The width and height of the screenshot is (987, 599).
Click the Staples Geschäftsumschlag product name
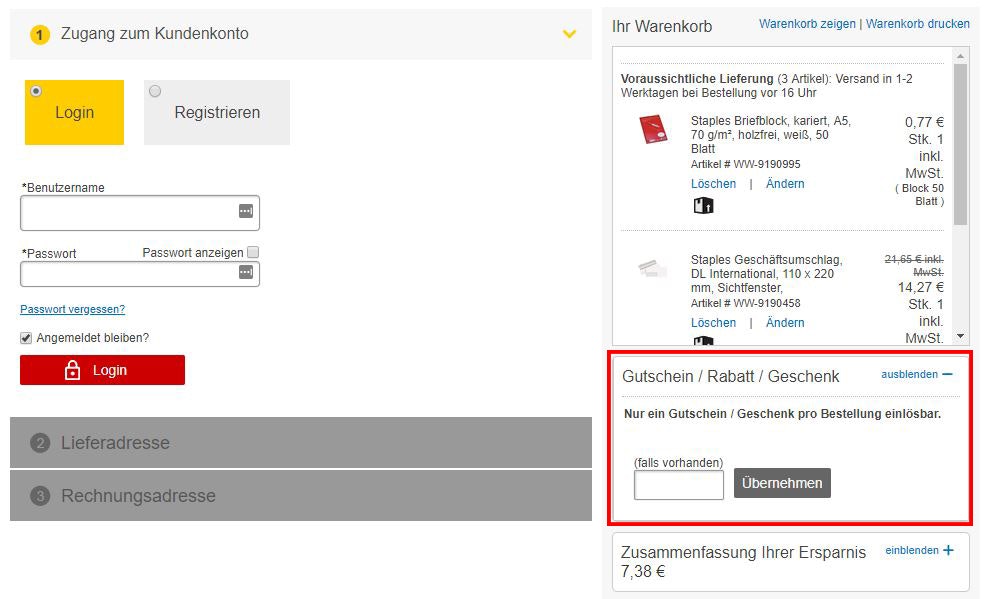click(x=766, y=274)
